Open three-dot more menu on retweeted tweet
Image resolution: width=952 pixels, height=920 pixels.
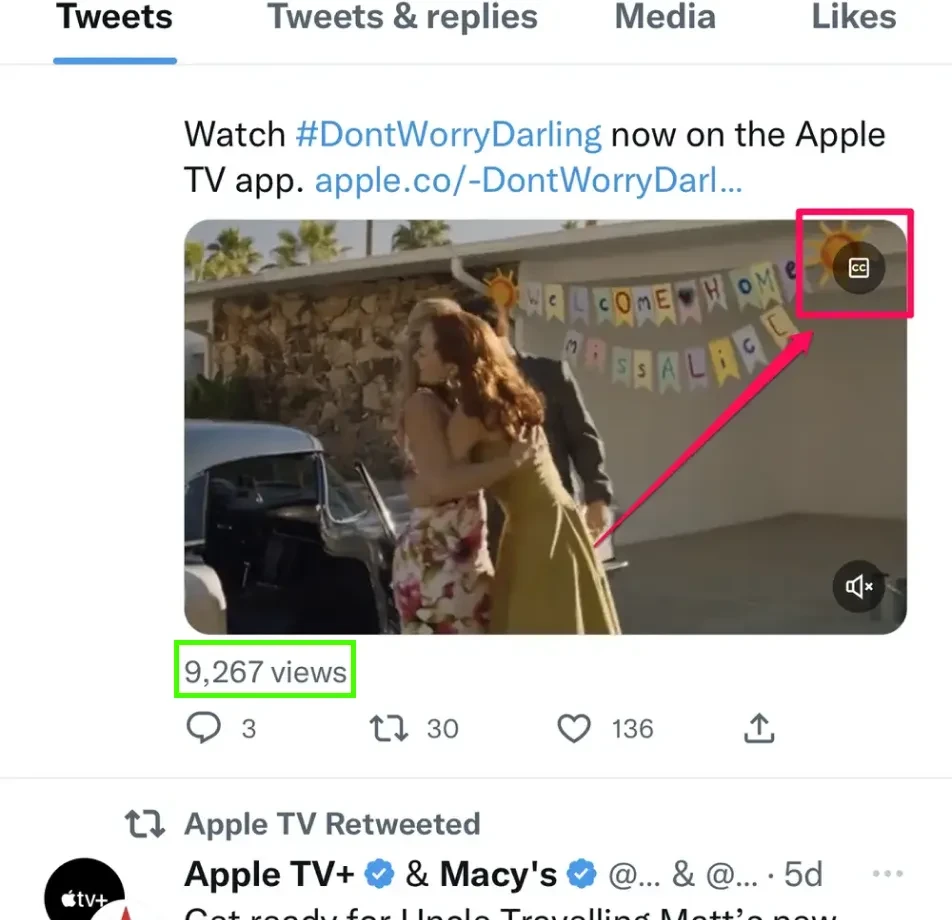(888, 874)
